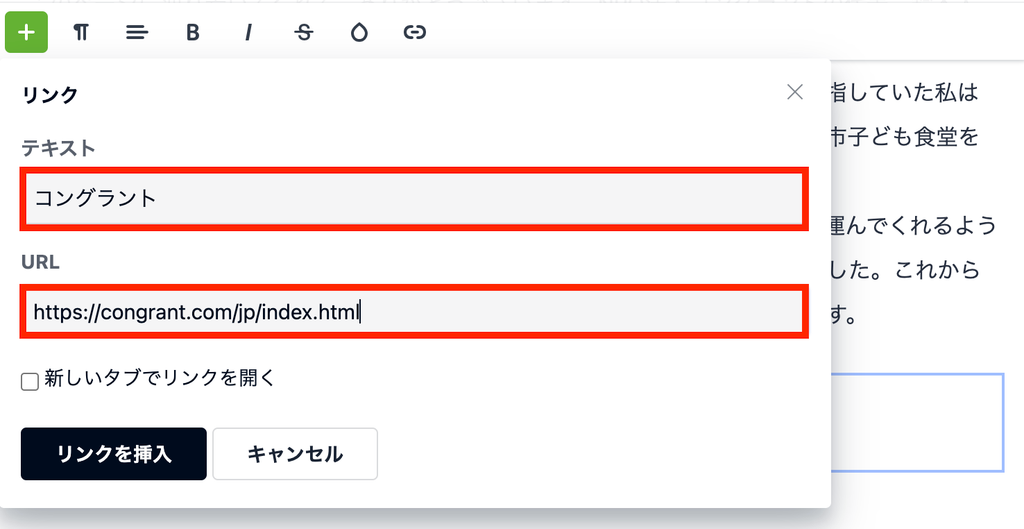Screen dimensions: 1024x529
Task: Open the text alignment tool
Action: point(136,32)
